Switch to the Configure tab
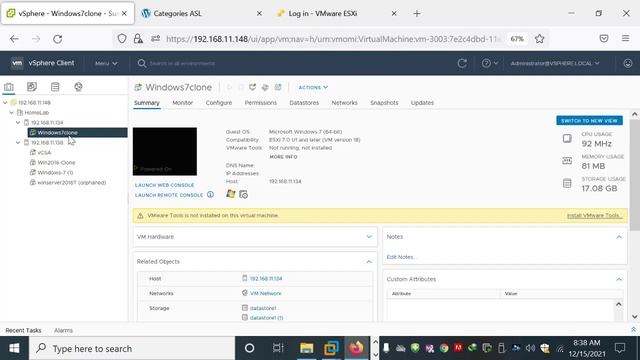Image resolution: width=640 pixels, height=360 pixels. [x=219, y=103]
